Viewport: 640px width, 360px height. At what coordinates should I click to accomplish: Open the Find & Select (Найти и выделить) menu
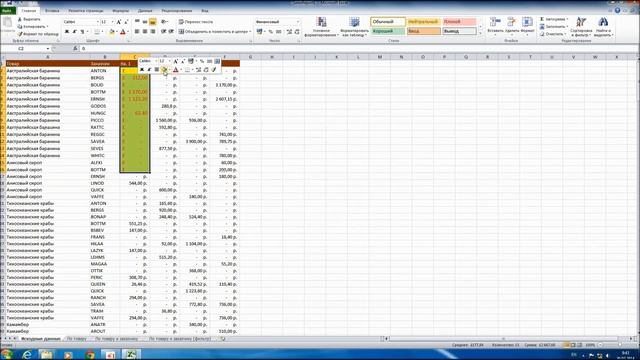[x=603, y=27]
